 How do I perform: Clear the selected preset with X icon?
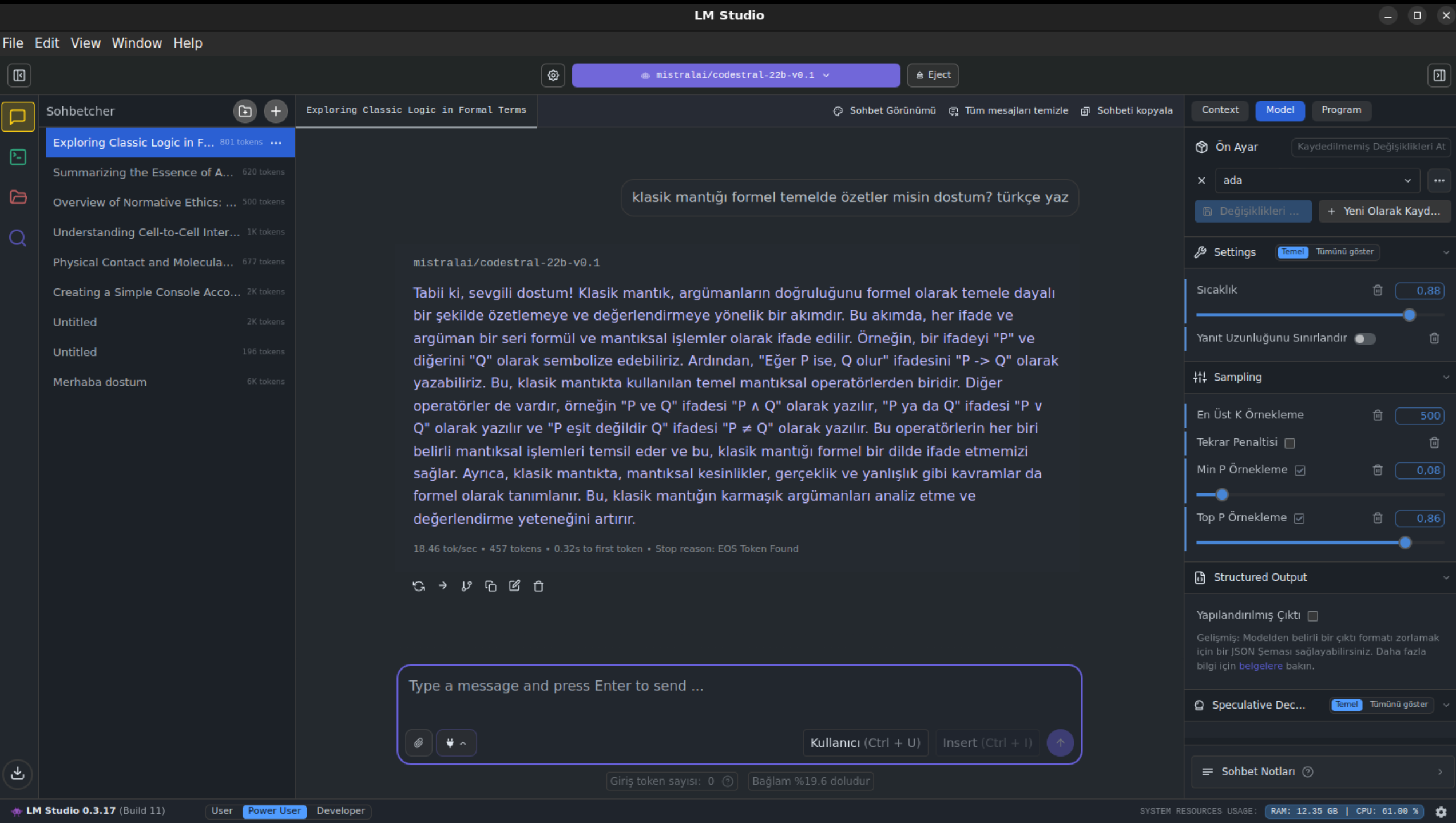[1201, 180]
